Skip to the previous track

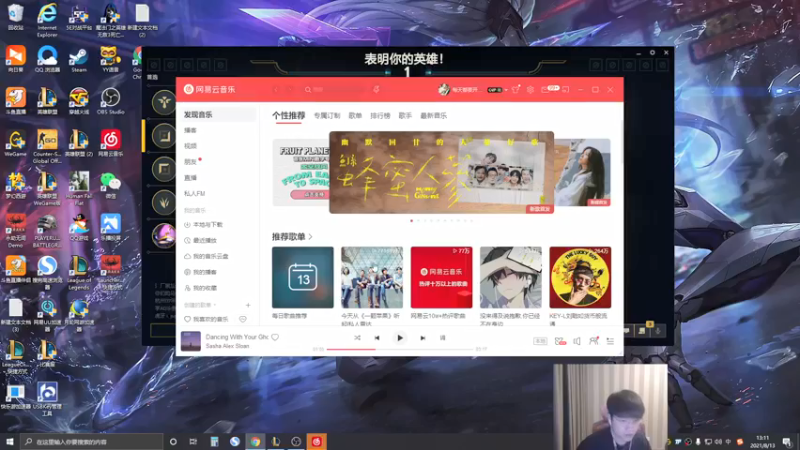click(377, 338)
